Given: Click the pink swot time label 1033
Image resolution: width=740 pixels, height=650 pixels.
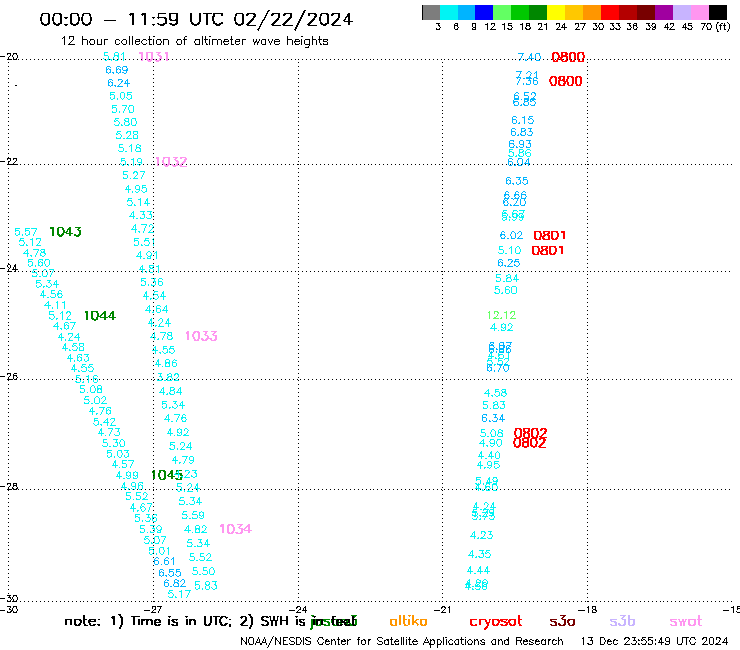Looking at the screenshot, I should click(201, 336).
